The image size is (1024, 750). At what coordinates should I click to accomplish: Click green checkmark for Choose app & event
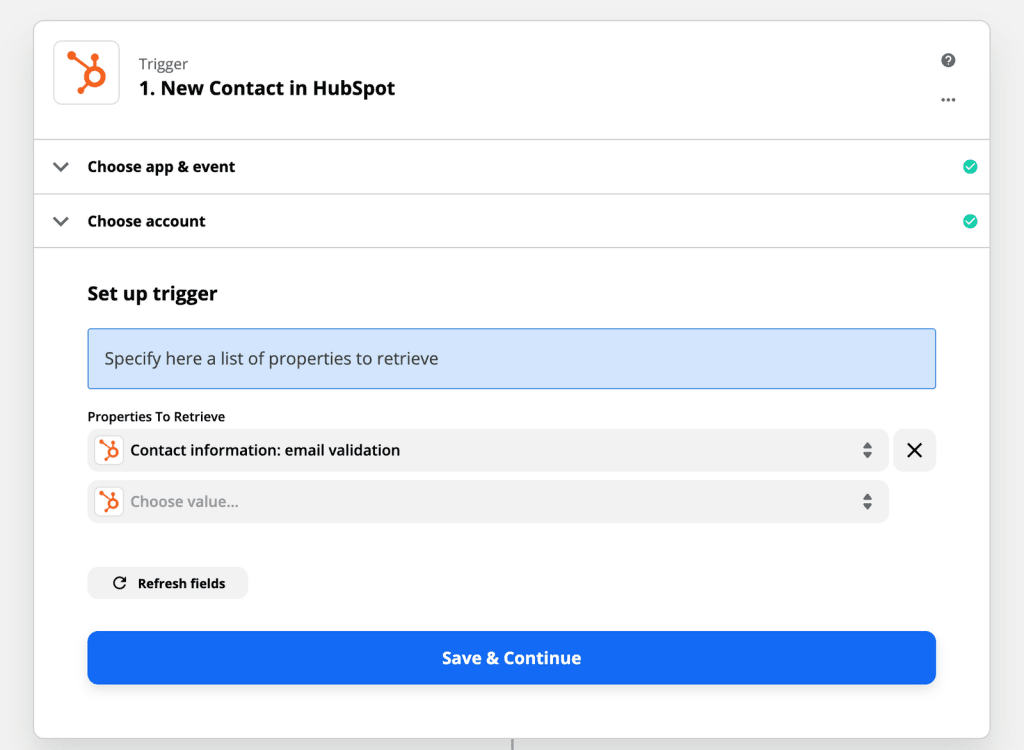(x=970, y=167)
